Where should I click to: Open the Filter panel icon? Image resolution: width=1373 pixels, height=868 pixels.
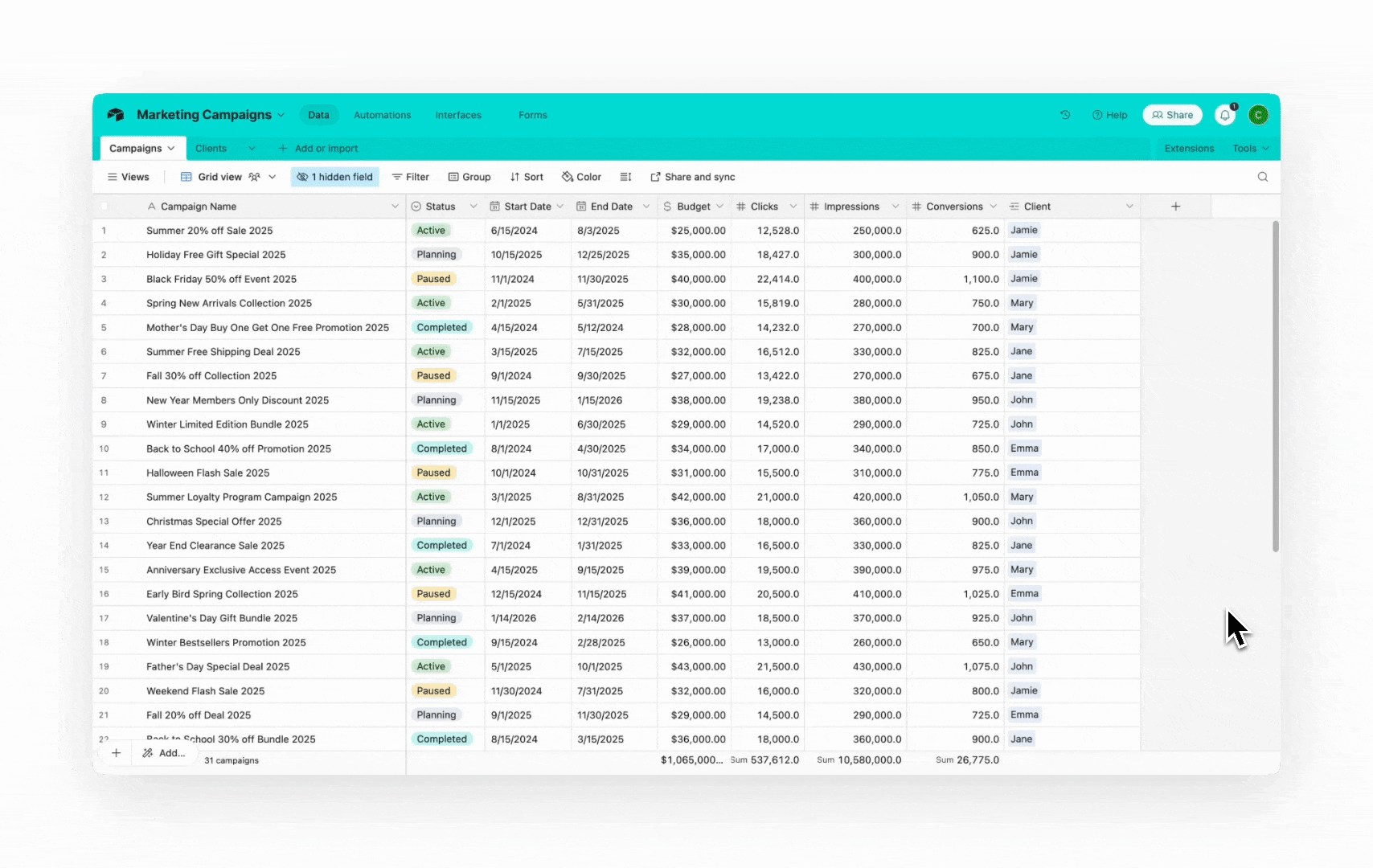[411, 177]
